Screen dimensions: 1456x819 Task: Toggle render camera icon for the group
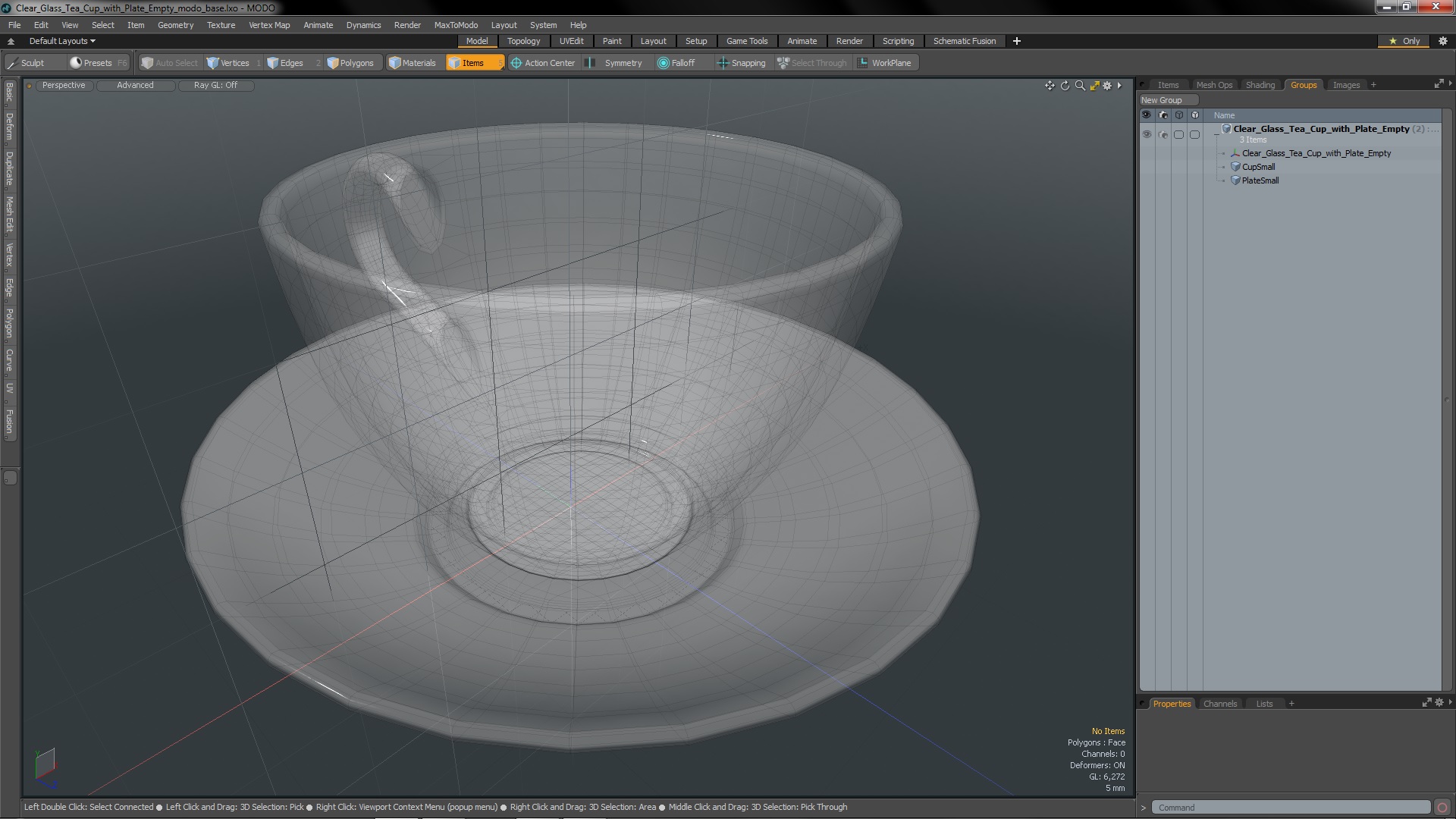click(x=1163, y=134)
